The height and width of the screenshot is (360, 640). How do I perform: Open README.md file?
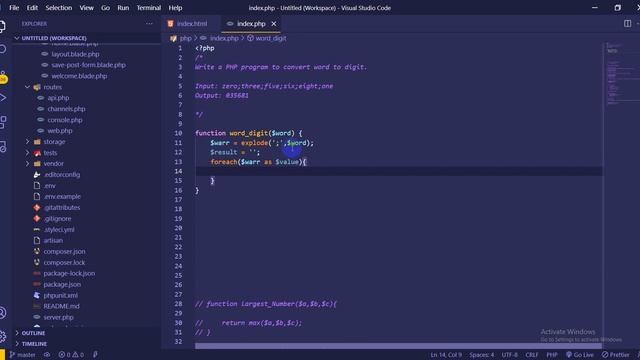coord(61,306)
